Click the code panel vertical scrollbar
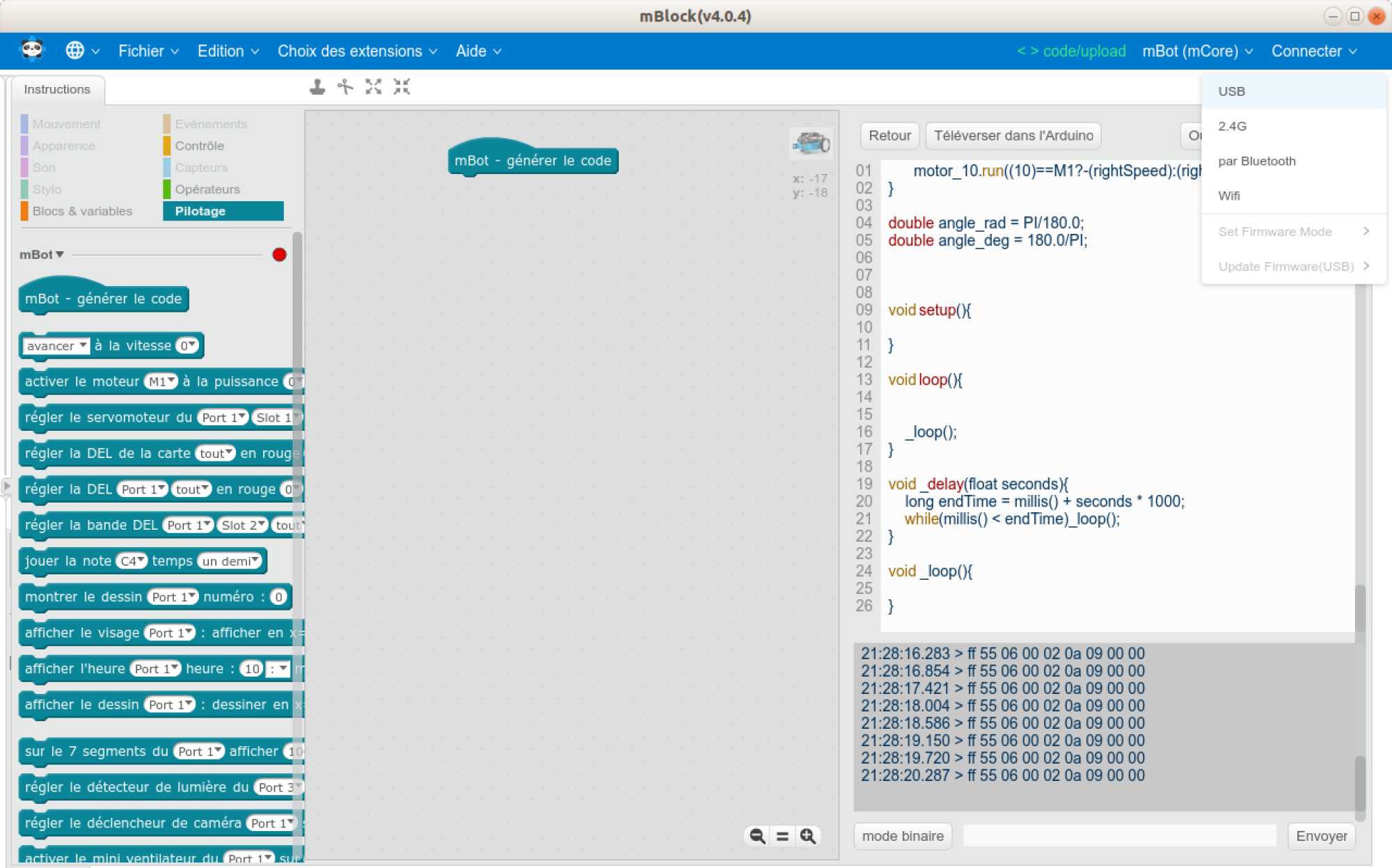This screenshot has width=1392, height=868. click(1360, 608)
